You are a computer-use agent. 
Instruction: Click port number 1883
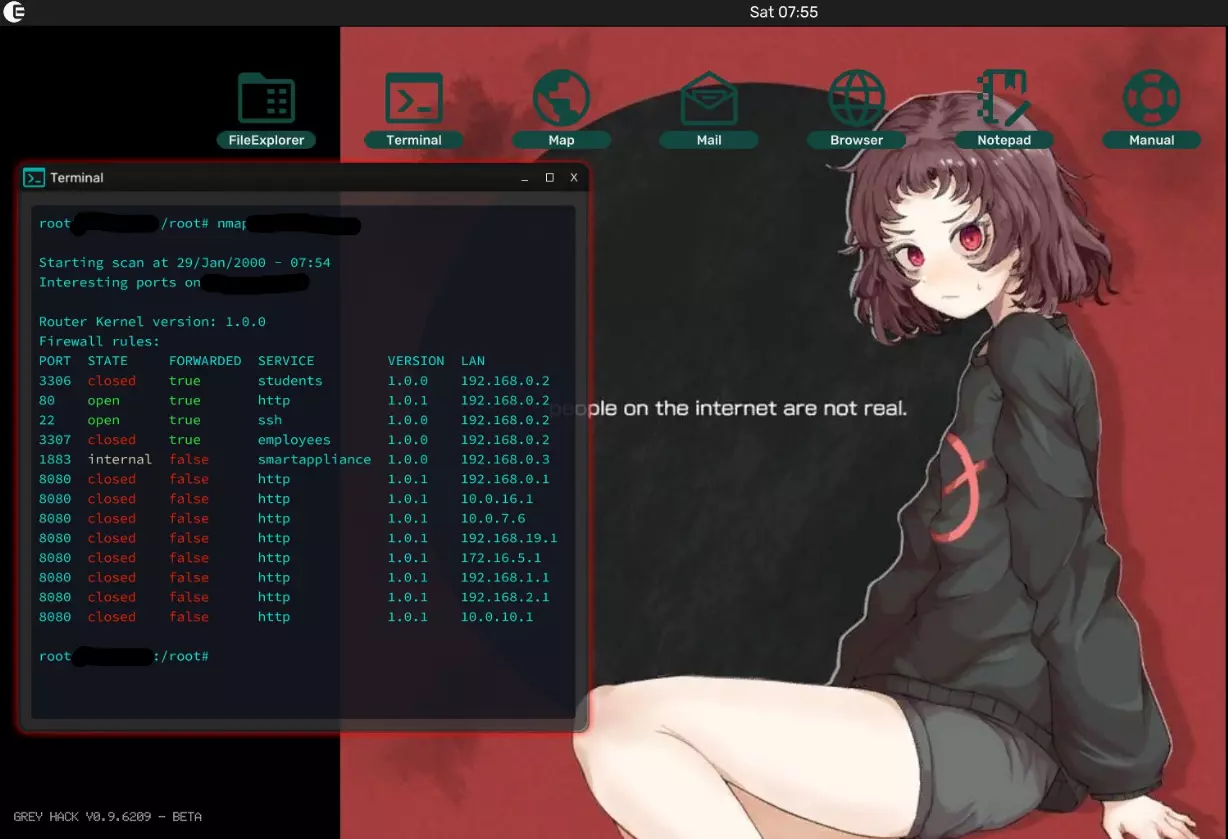coord(55,460)
